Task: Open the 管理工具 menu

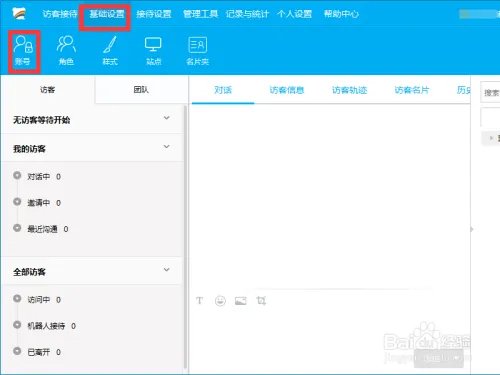Action: [200, 14]
